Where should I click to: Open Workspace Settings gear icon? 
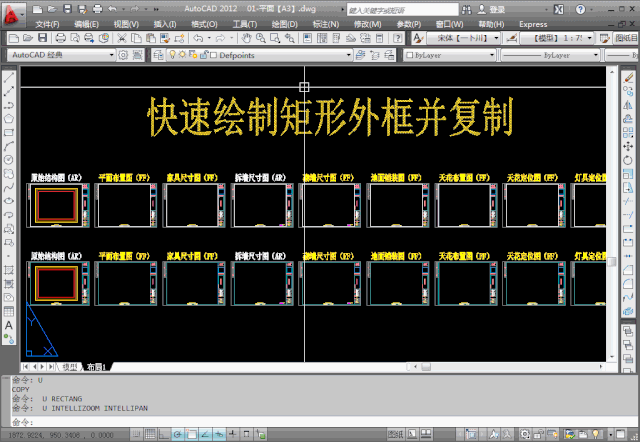123,55
